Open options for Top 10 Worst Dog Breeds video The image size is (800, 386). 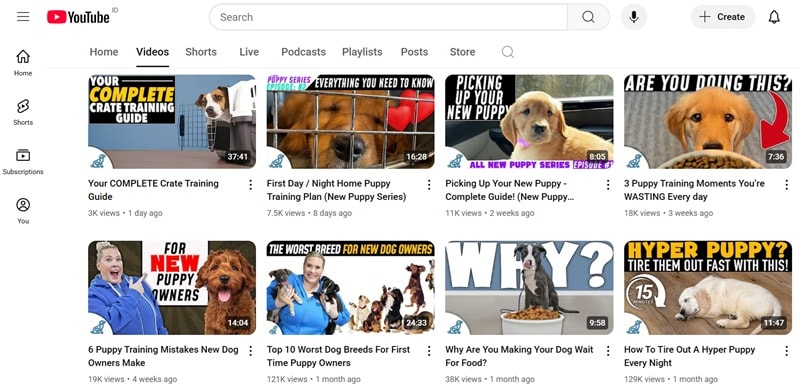click(429, 351)
